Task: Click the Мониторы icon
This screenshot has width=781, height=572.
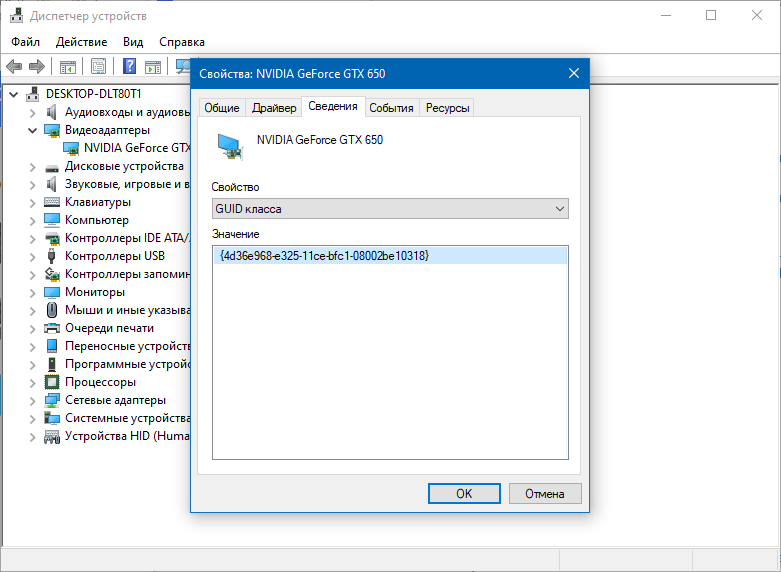Action: [x=52, y=292]
